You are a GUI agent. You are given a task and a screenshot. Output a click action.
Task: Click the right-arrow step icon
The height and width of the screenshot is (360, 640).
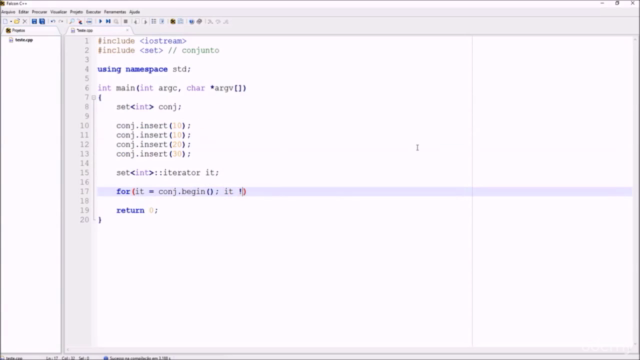[x=145, y=21]
